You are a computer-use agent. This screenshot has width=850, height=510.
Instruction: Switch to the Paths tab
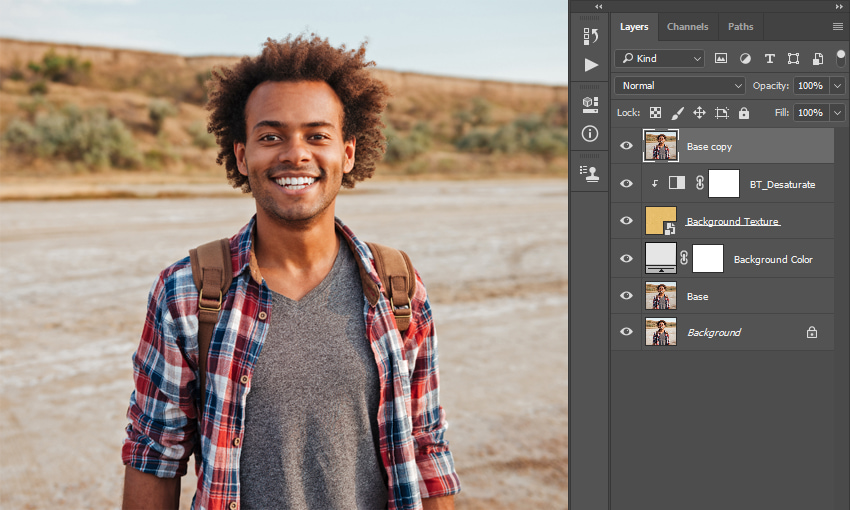tap(740, 27)
